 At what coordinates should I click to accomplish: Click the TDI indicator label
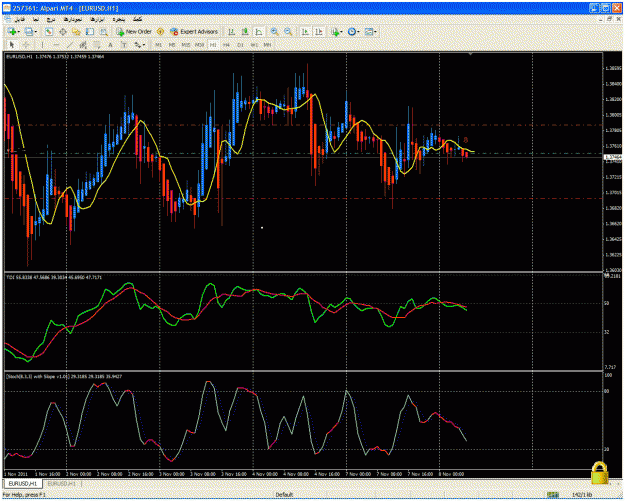pos(54,277)
